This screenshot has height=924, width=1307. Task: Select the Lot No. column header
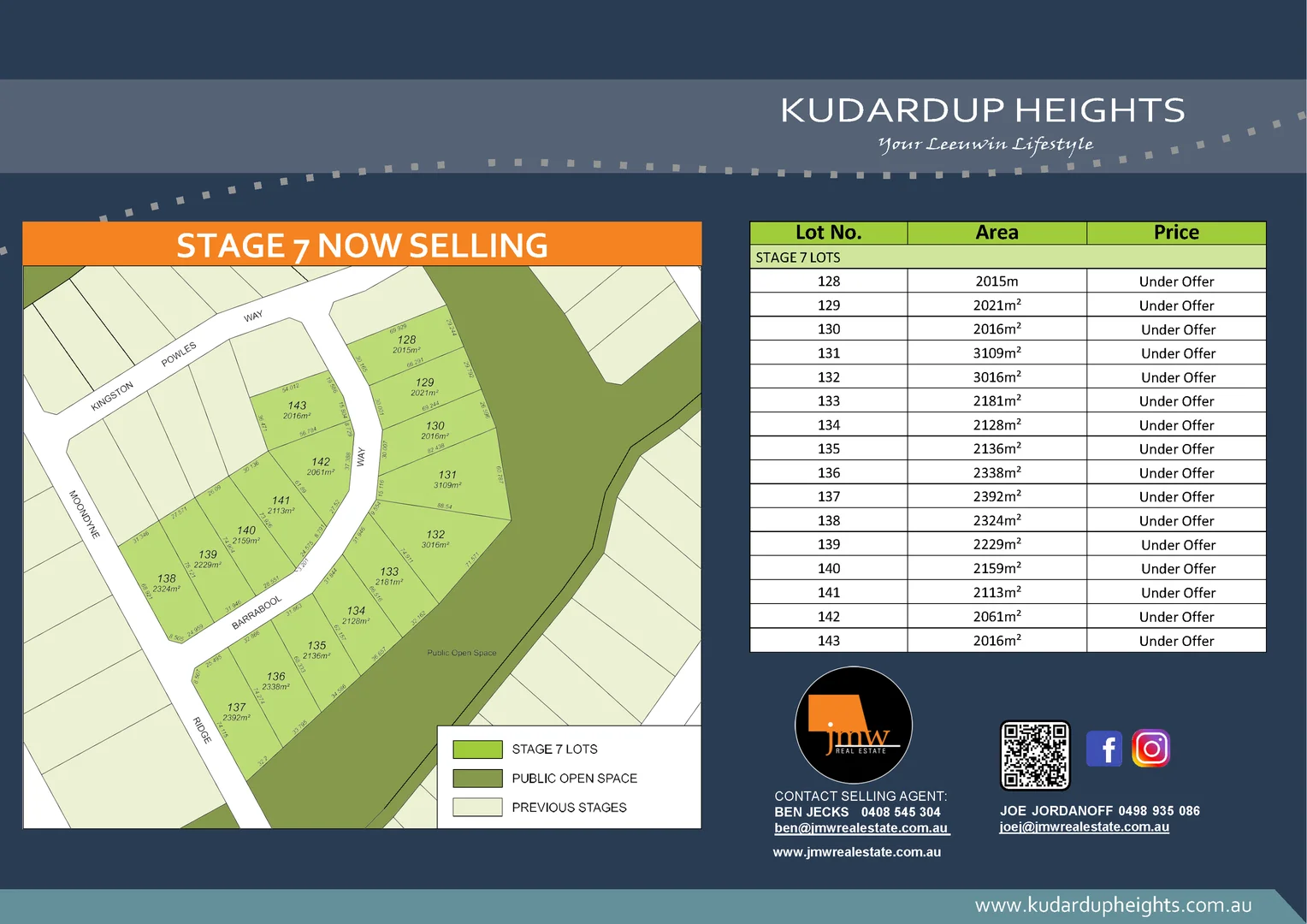(828, 233)
